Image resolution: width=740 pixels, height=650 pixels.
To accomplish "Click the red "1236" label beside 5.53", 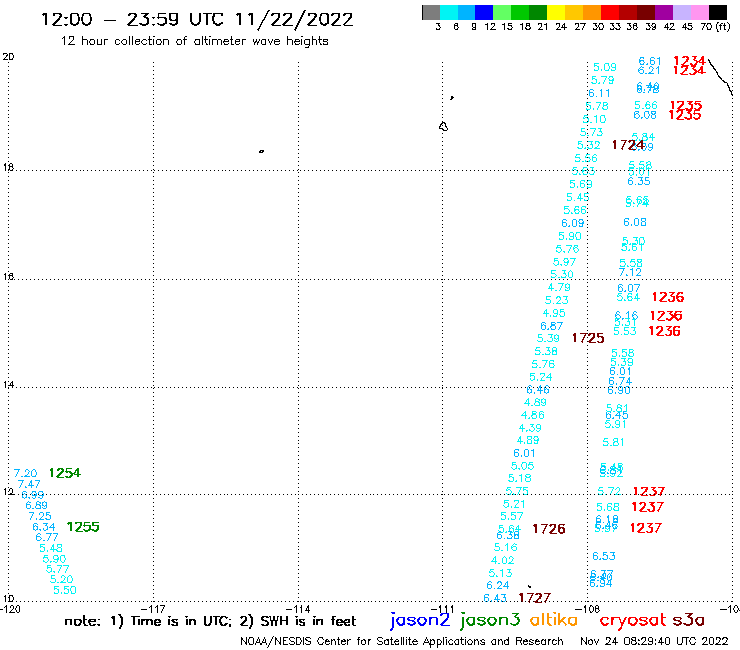I will point(664,331).
